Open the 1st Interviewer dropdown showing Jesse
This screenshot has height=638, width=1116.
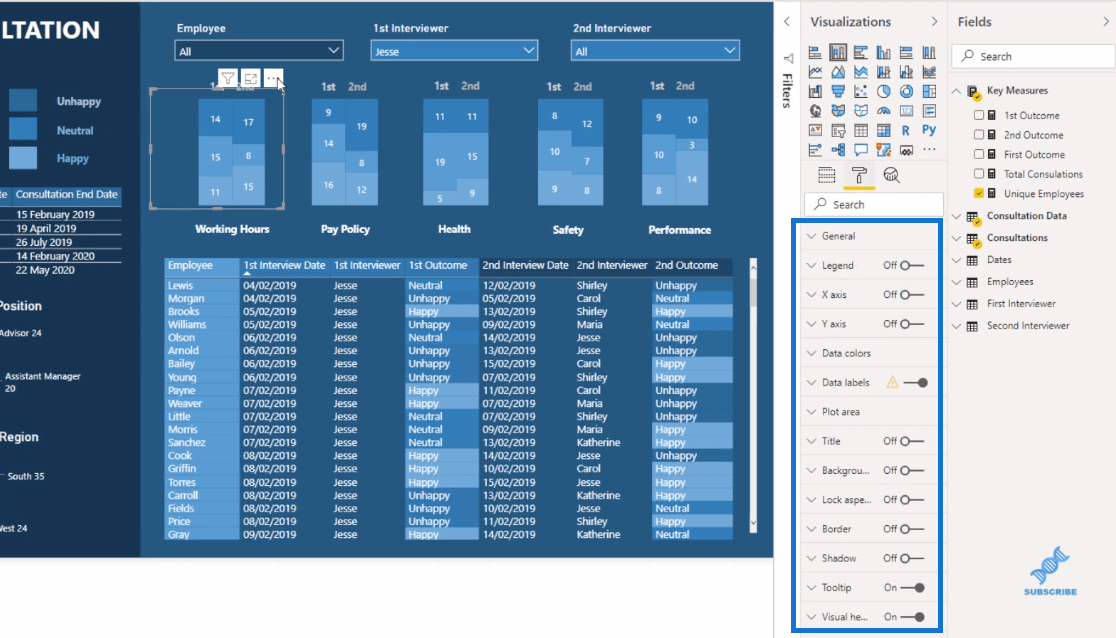tap(454, 51)
